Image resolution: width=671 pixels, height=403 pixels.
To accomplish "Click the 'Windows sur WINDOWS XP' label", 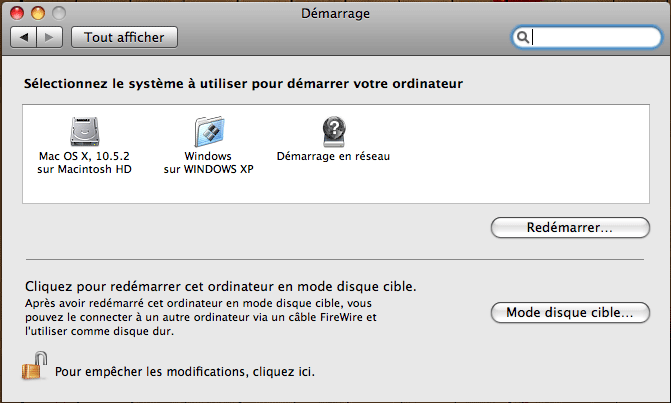I will 209,163.
